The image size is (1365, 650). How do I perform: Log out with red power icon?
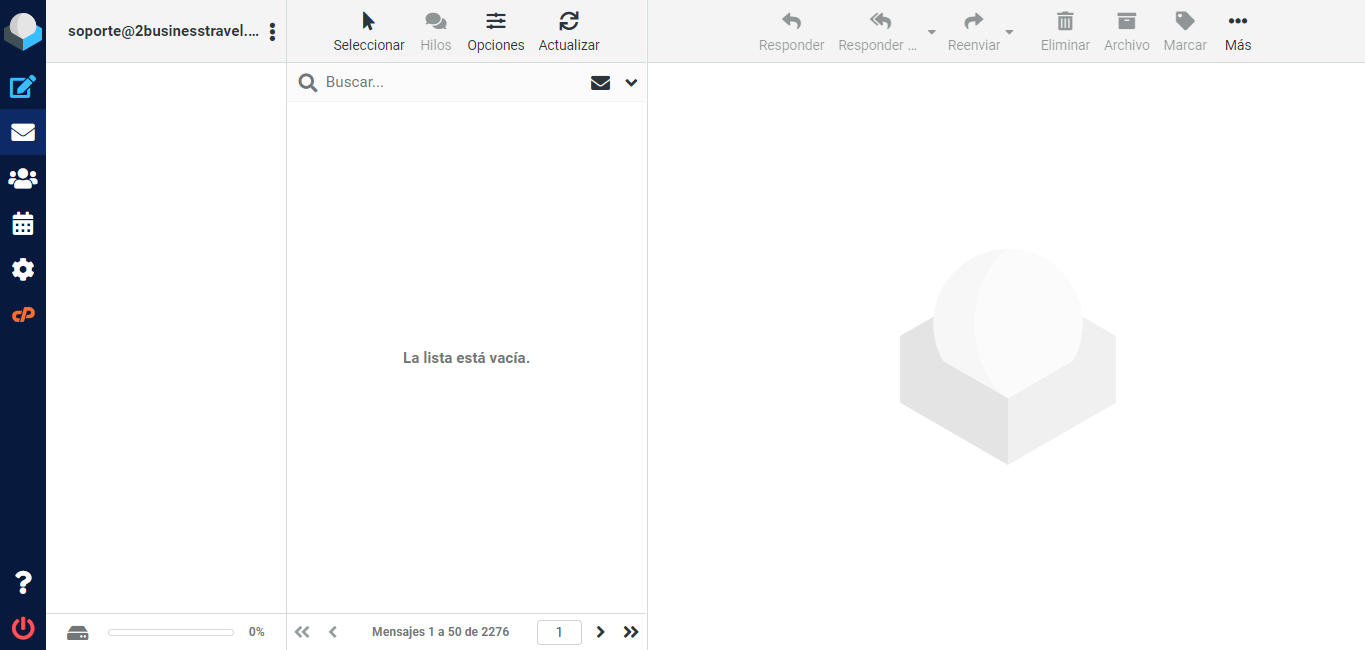[x=23, y=628]
